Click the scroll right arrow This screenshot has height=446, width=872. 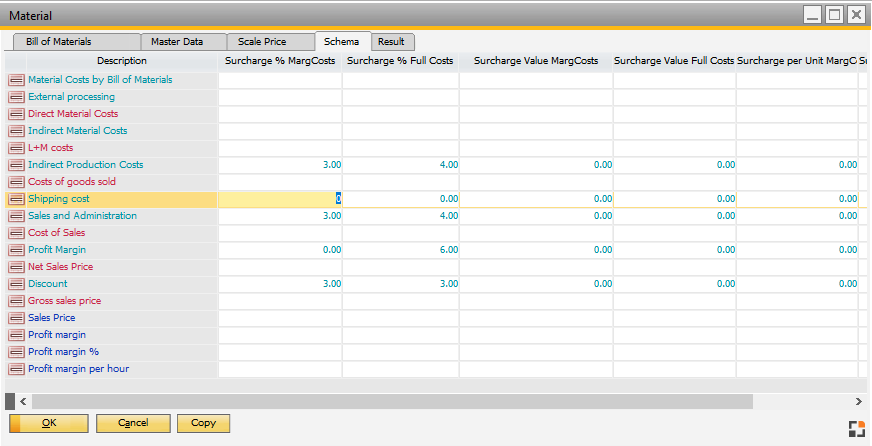pos(863,400)
